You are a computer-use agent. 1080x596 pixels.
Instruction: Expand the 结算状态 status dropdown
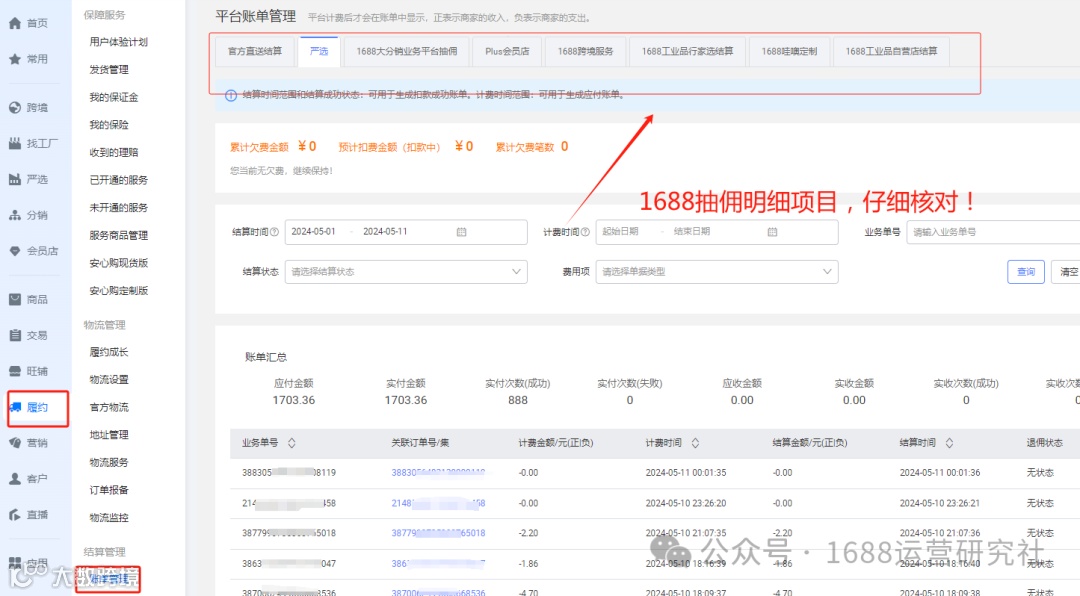tap(406, 271)
